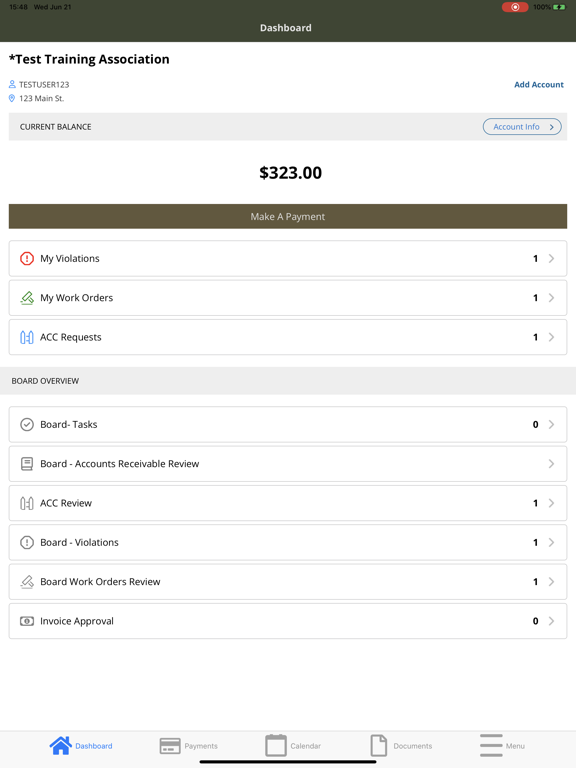
Task: Select the *Test Training Association title
Action: 89,59
